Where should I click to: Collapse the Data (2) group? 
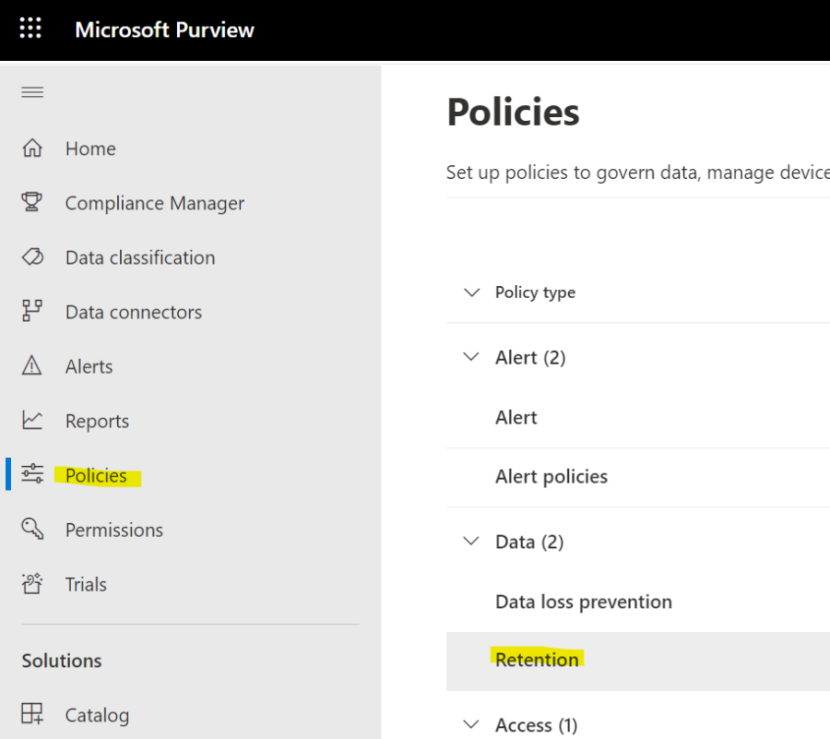tap(471, 541)
